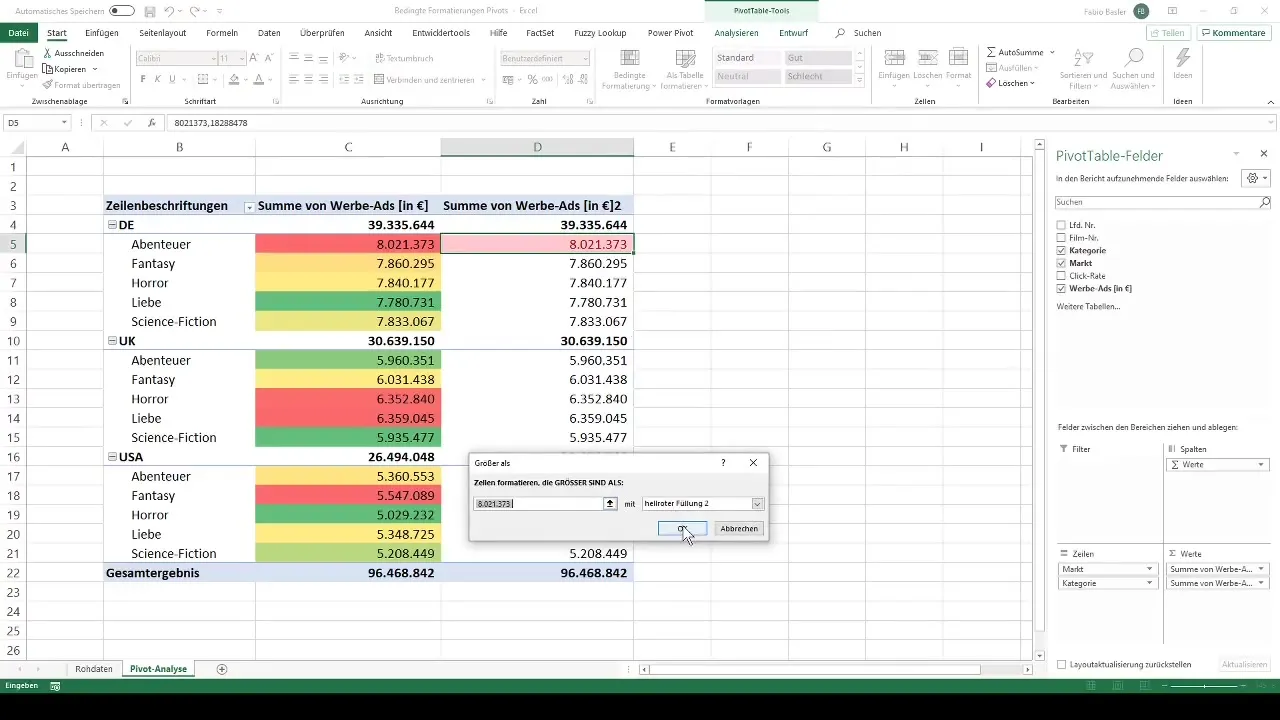
Task: Collapse the UK group
Action: tap(112, 341)
